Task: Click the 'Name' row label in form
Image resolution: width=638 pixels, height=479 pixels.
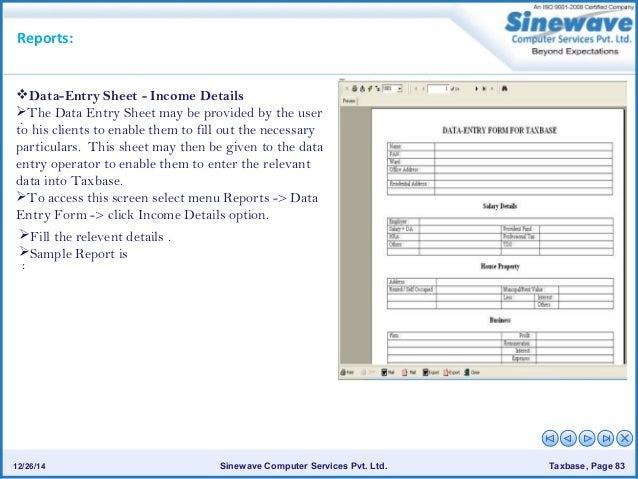Action: (x=395, y=146)
